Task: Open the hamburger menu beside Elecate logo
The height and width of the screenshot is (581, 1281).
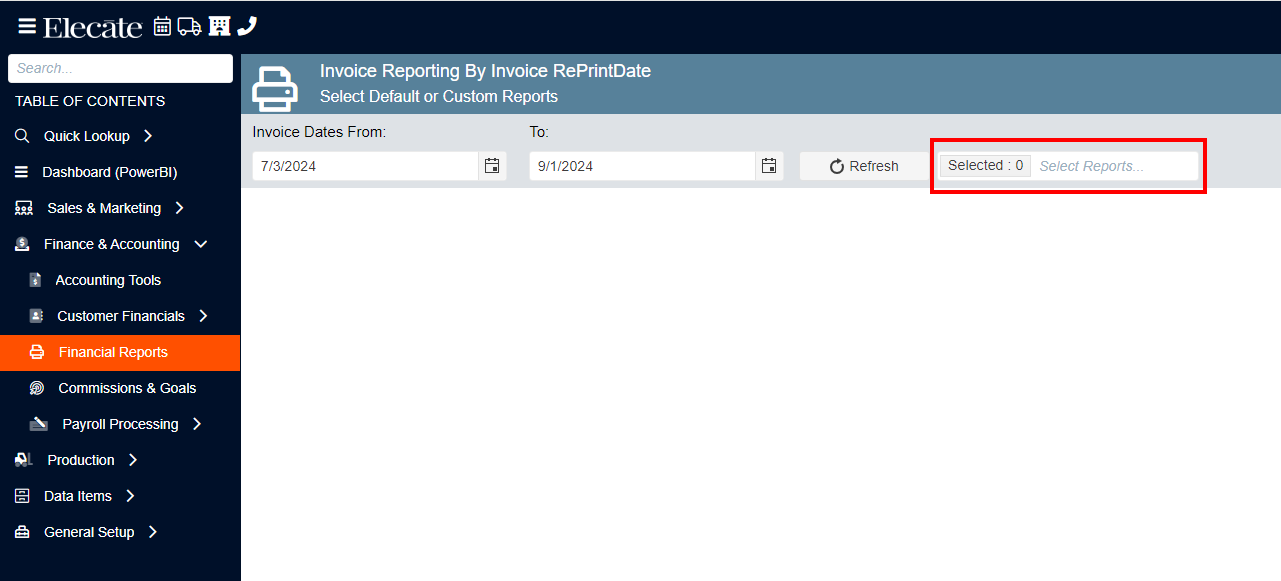Action: tap(27, 26)
